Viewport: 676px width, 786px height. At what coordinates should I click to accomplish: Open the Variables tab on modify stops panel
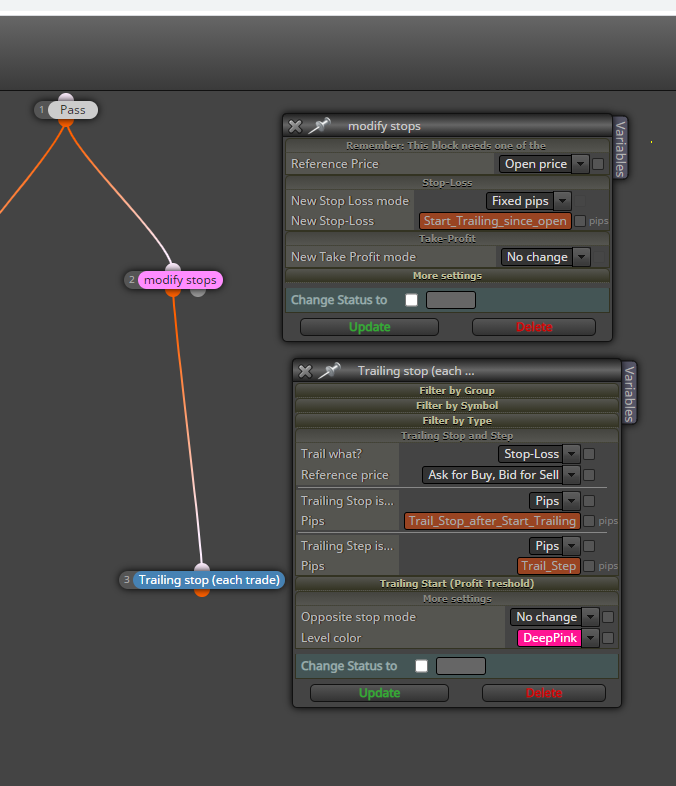(x=620, y=149)
